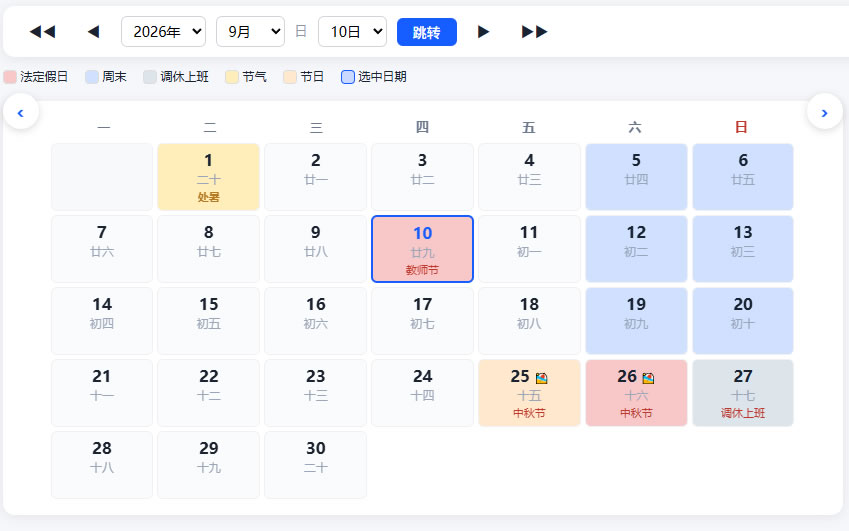Jump to previous year with double-left arrow

(x=42, y=32)
